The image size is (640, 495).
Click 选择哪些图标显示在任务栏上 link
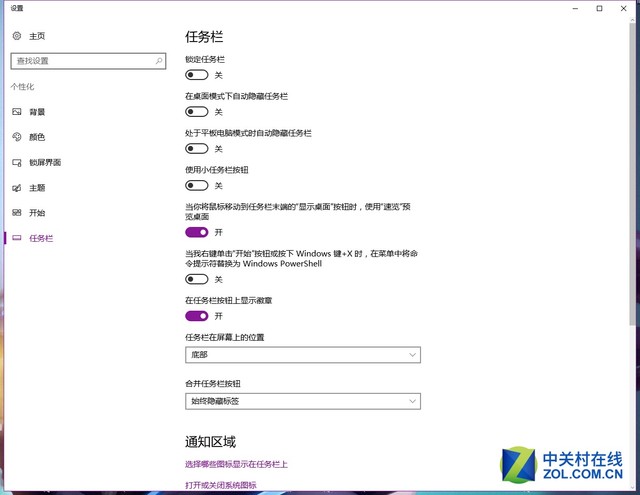[x=236, y=464]
